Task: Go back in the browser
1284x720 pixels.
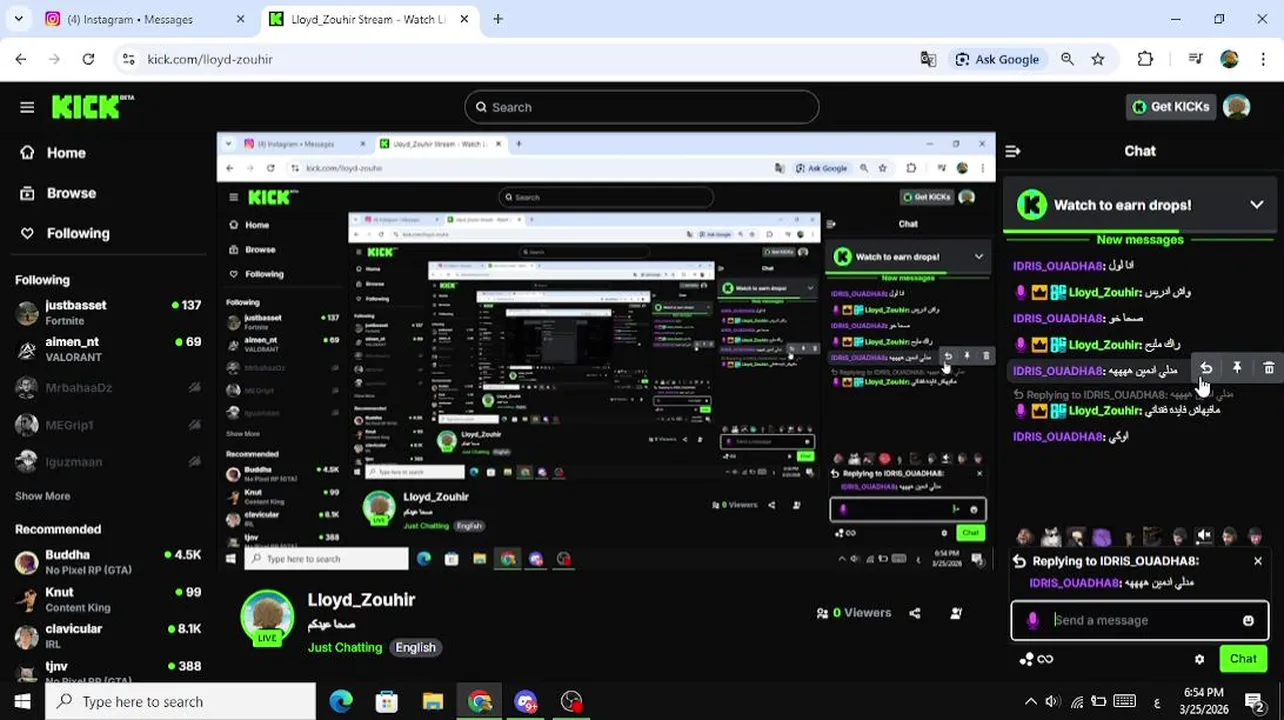Action: click(21, 59)
